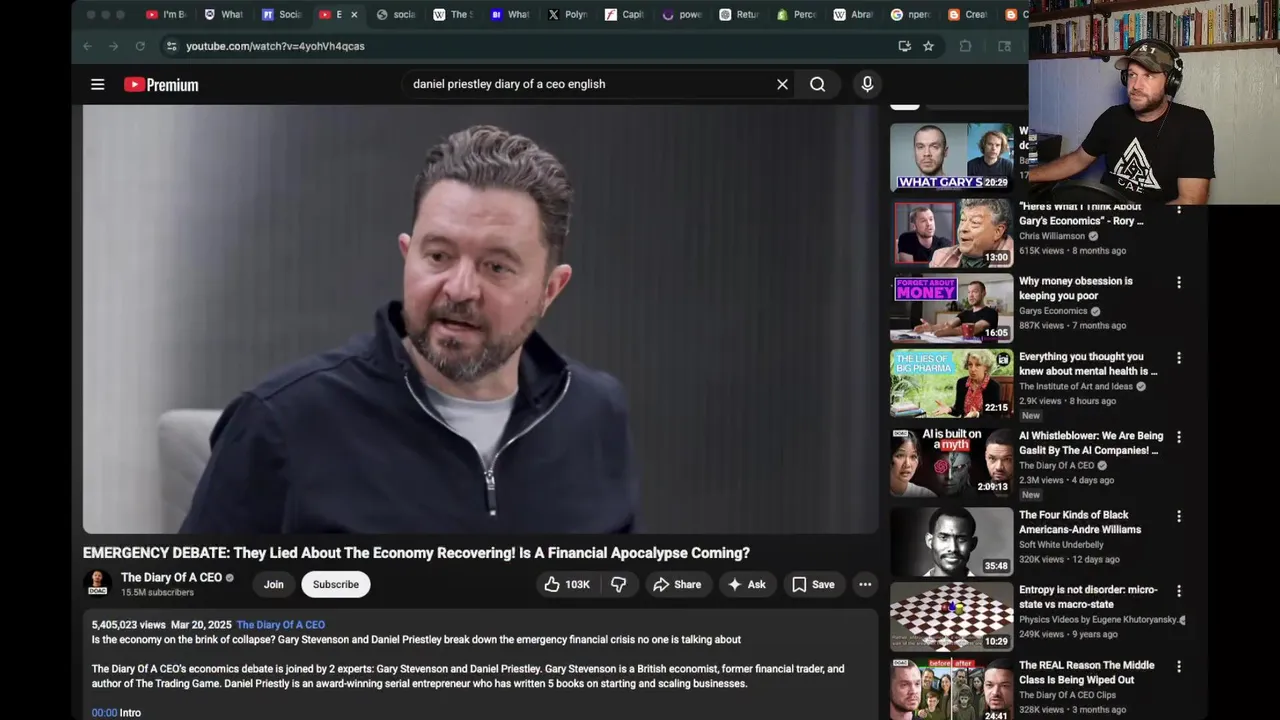Open options for "Why money obsession" video

tap(1179, 283)
